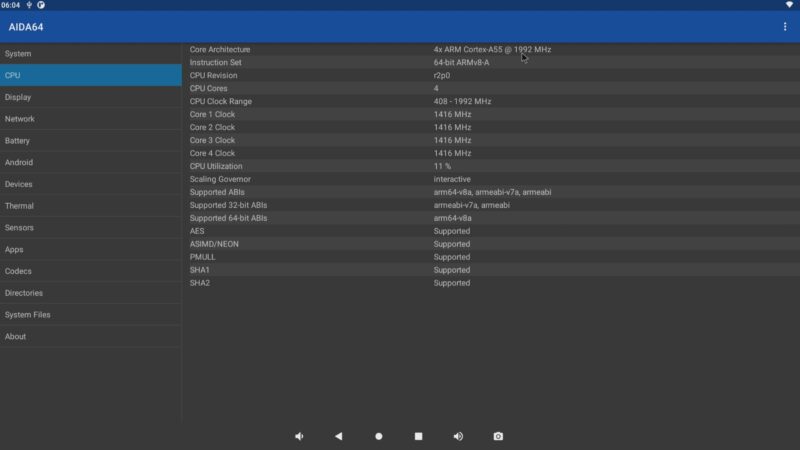Select the Supported 64-bit ABIs label
The width and height of the screenshot is (800, 450).
[229, 218]
